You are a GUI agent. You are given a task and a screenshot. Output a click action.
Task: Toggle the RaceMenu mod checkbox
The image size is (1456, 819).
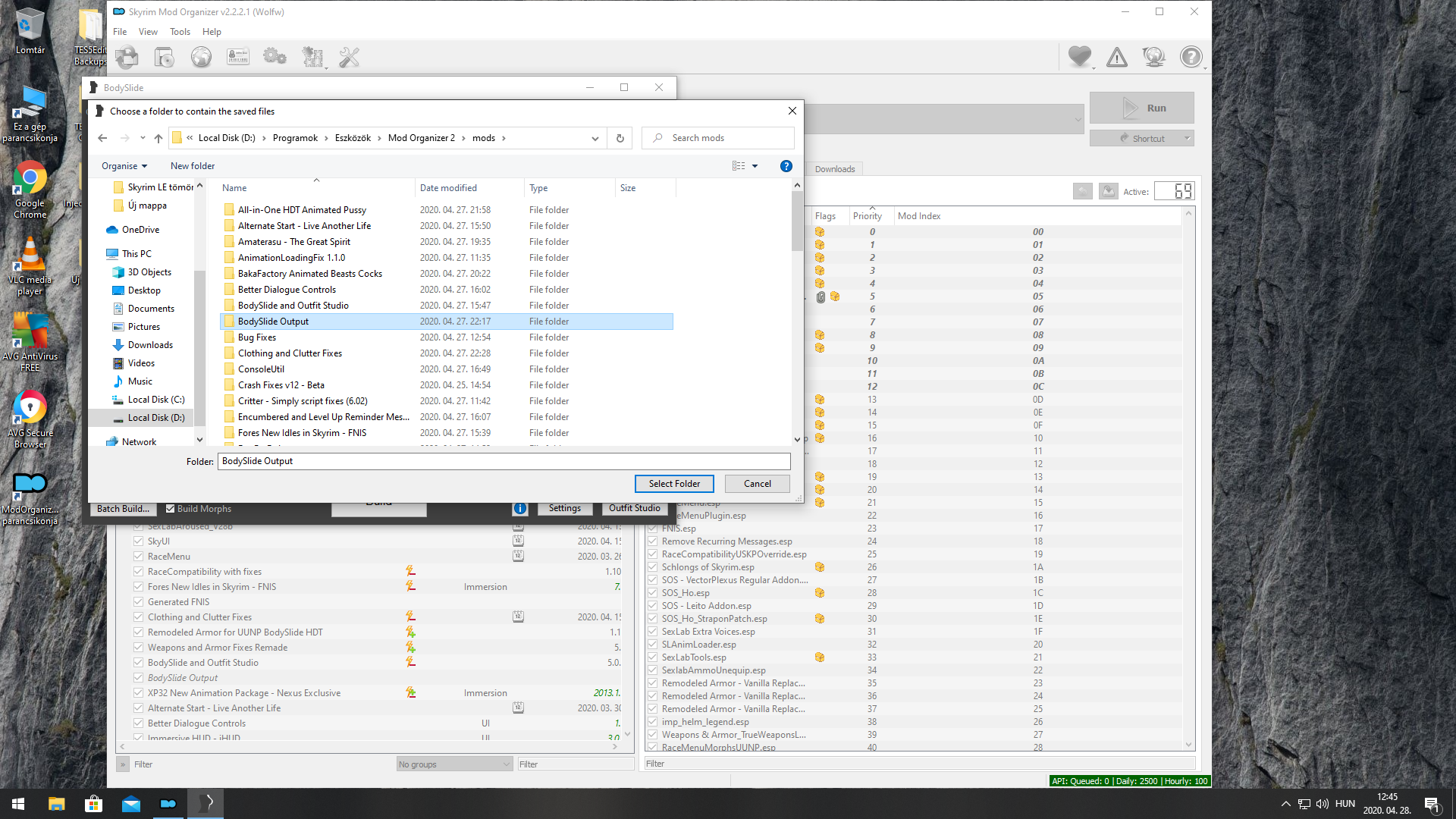(x=138, y=557)
